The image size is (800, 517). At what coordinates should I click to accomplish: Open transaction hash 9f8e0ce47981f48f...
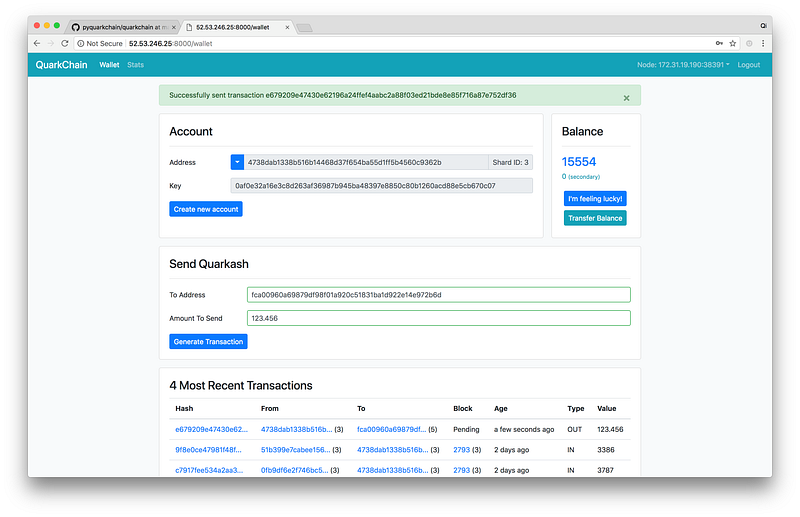click(x=208, y=450)
